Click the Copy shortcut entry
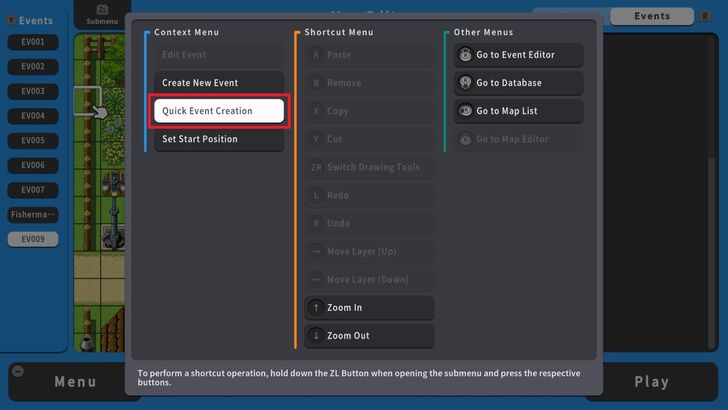This screenshot has height=410, width=728. tap(369, 111)
